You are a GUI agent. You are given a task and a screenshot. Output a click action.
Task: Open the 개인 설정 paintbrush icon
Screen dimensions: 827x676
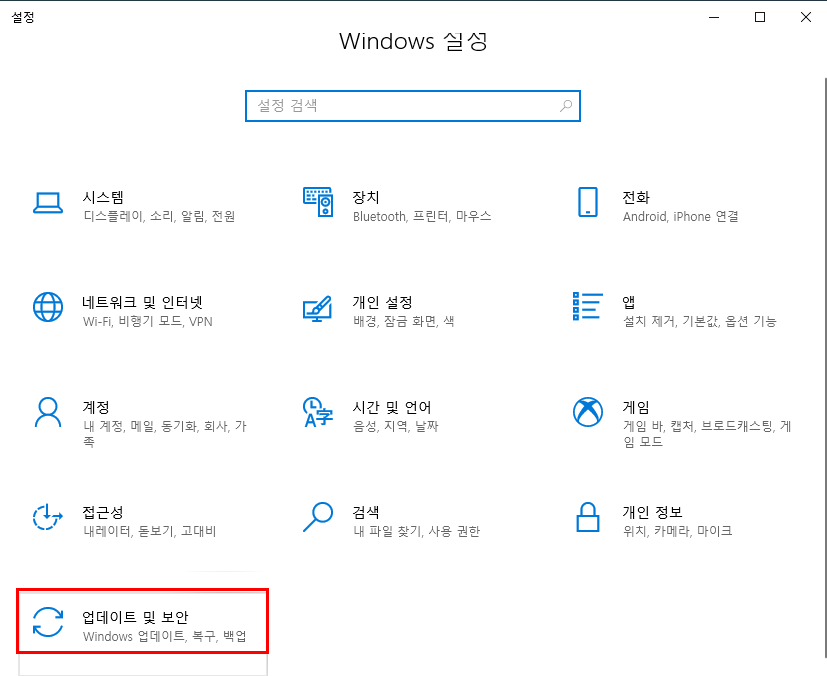tap(318, 309)
